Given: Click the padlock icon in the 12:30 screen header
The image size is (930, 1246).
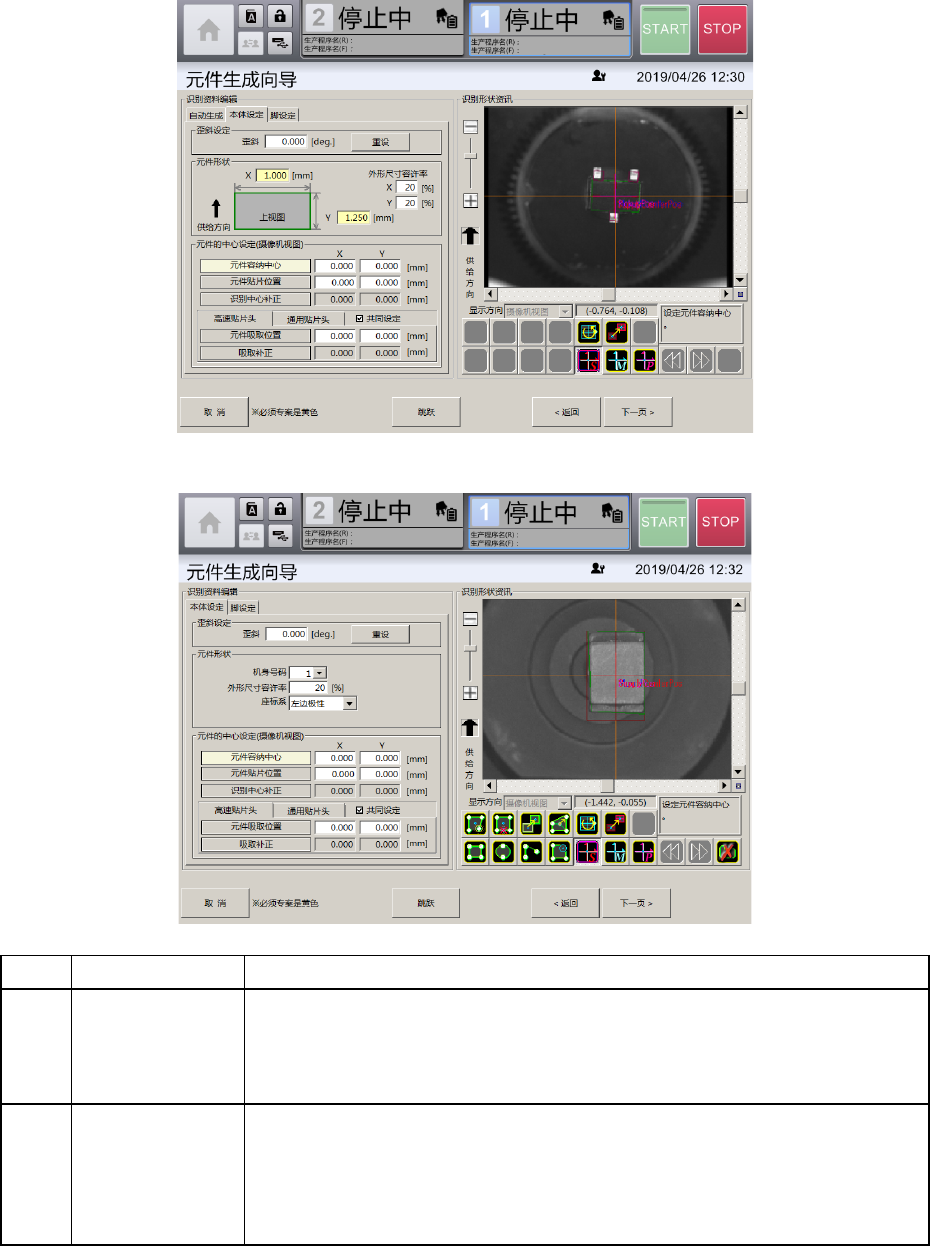Looking at the screenshot, I should pyautogui.click(x=281, y=17).
